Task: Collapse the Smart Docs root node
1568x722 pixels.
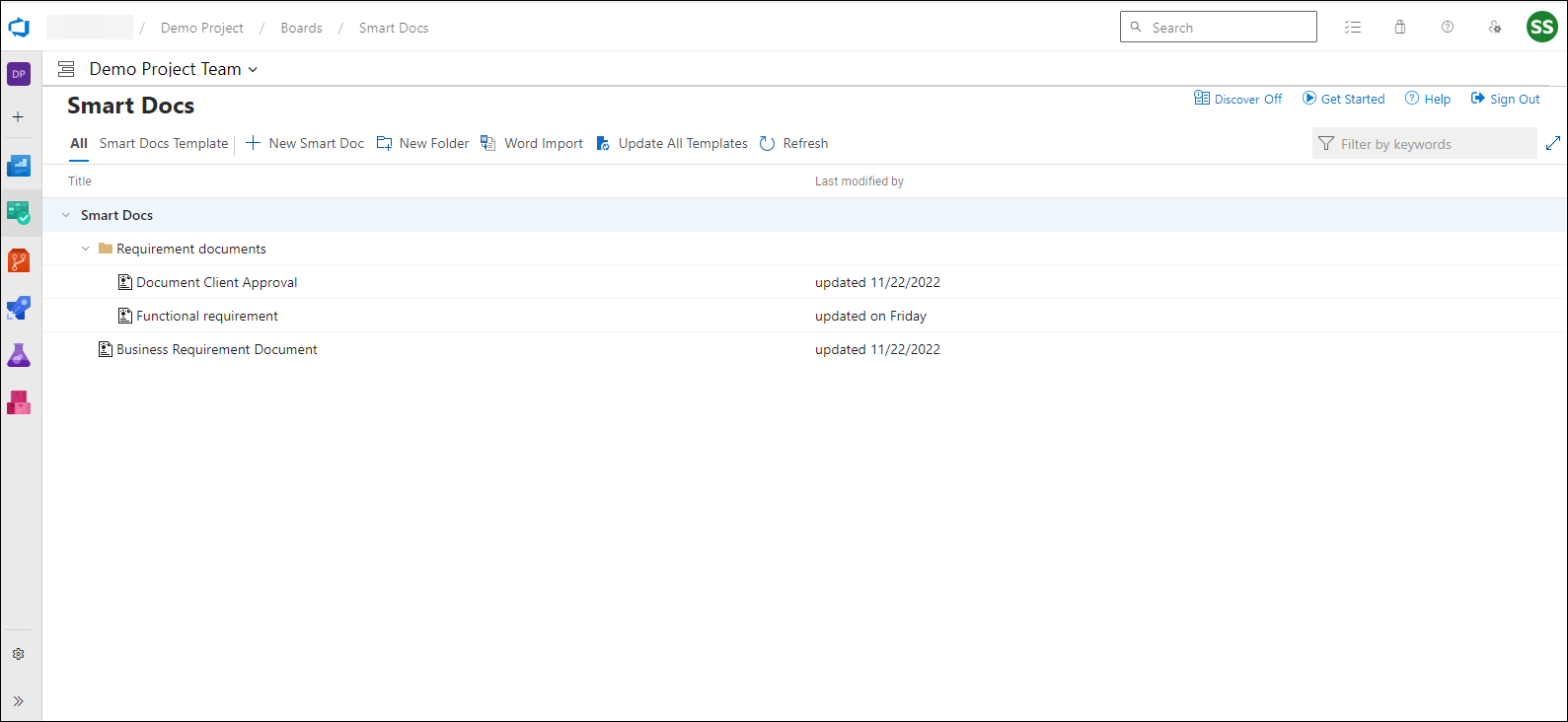Action: 66,215
